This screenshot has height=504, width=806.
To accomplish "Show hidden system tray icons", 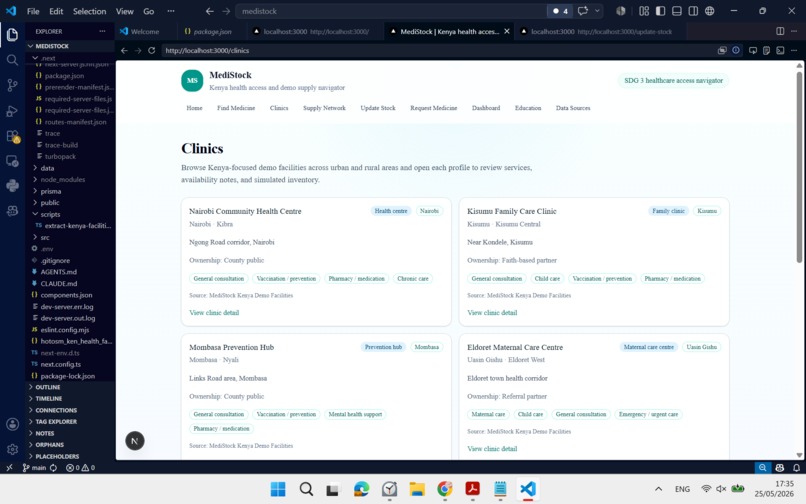I will coord(658,489).
